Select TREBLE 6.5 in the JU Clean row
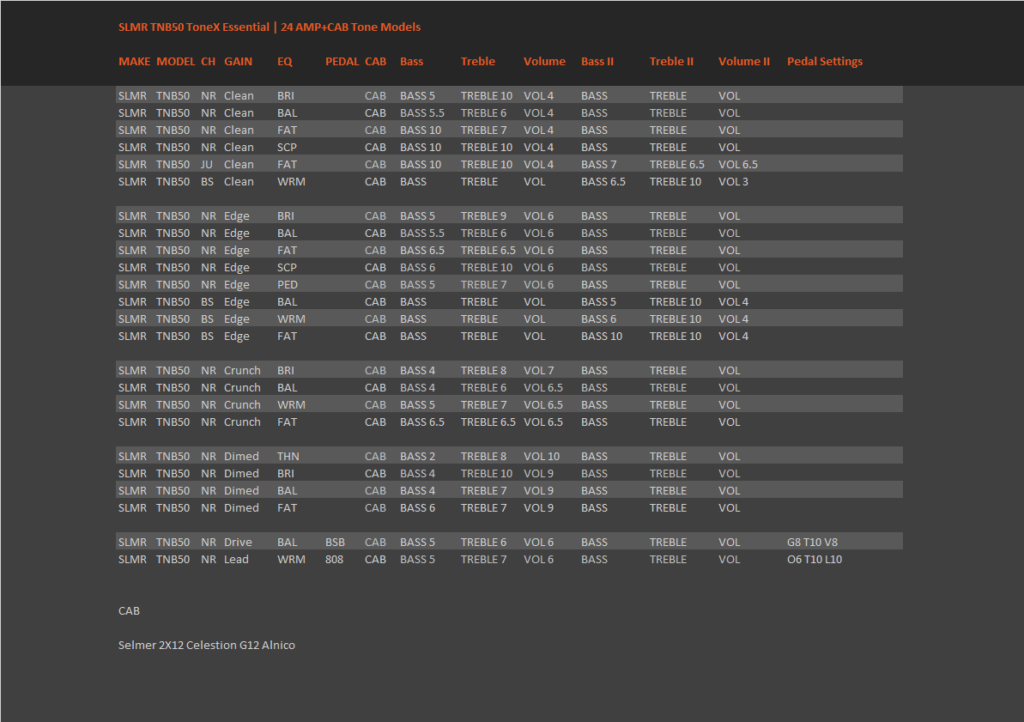Screen dimensions: 1024x722 [x=677, y=165]
